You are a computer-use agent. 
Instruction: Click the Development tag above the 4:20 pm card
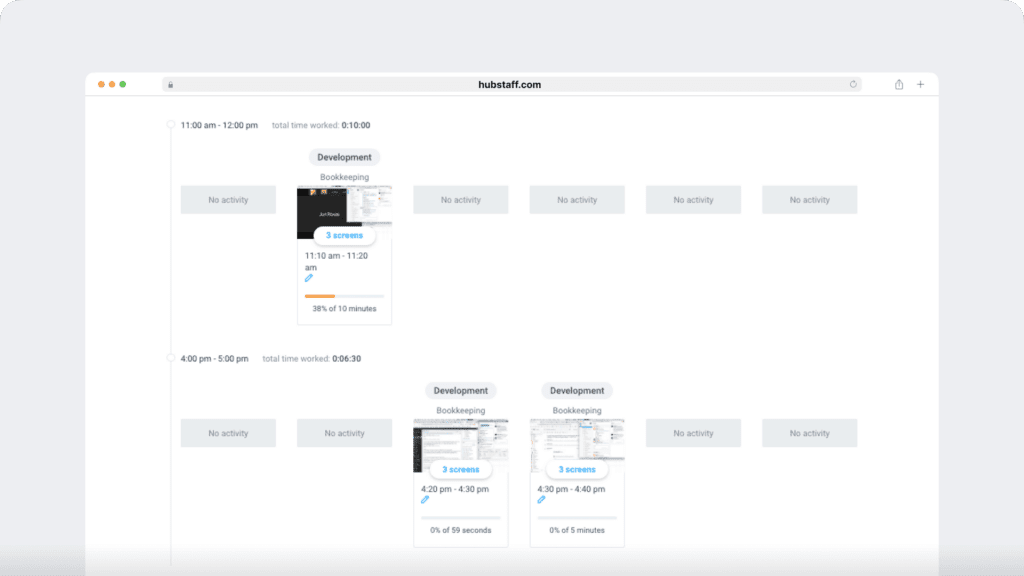460,391
